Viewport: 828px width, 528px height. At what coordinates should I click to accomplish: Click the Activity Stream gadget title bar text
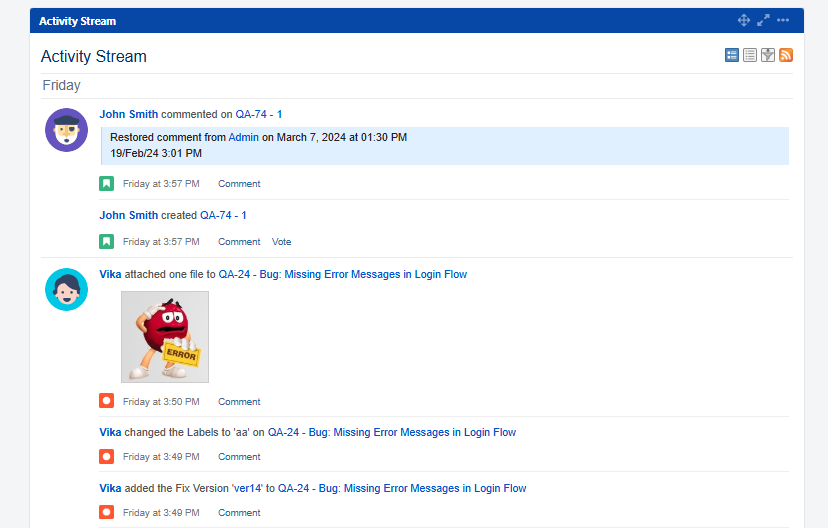point(78,21)
